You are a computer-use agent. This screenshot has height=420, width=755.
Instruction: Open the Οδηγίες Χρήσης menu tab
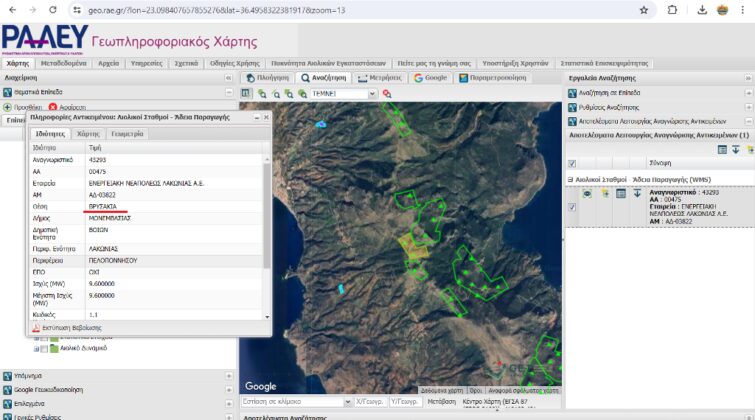point(234,63)
